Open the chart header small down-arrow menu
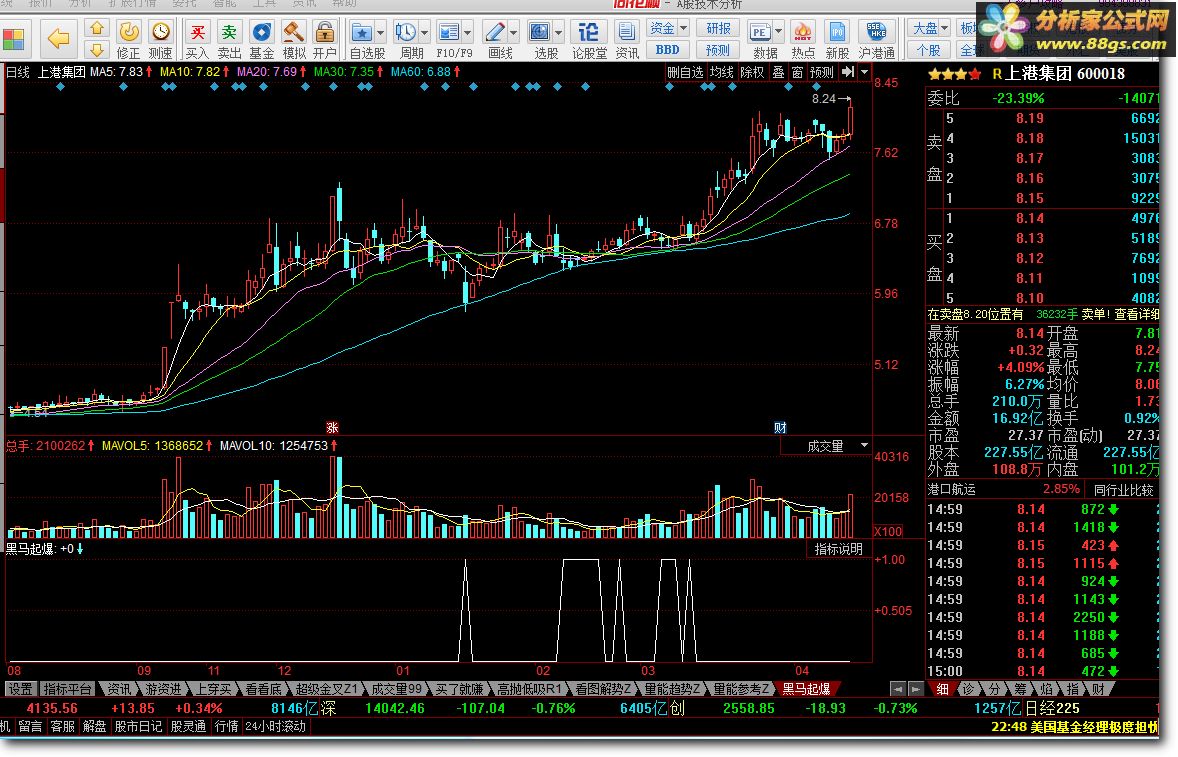This screenshot has height=757, width=1178. (865, 72)
